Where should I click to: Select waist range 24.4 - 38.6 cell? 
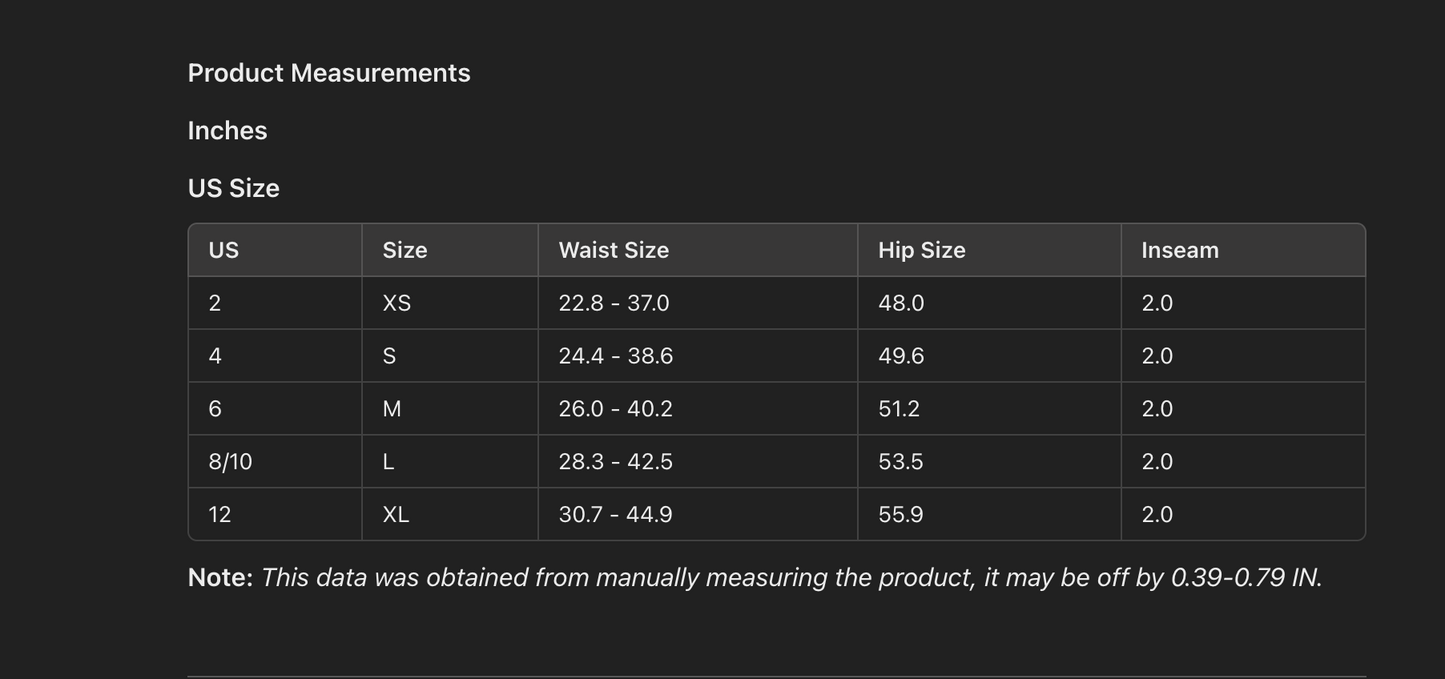(615, 356)
